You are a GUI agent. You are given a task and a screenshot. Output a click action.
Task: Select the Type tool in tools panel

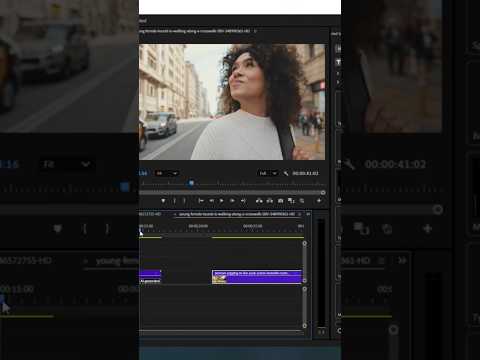tap(338, 62)
